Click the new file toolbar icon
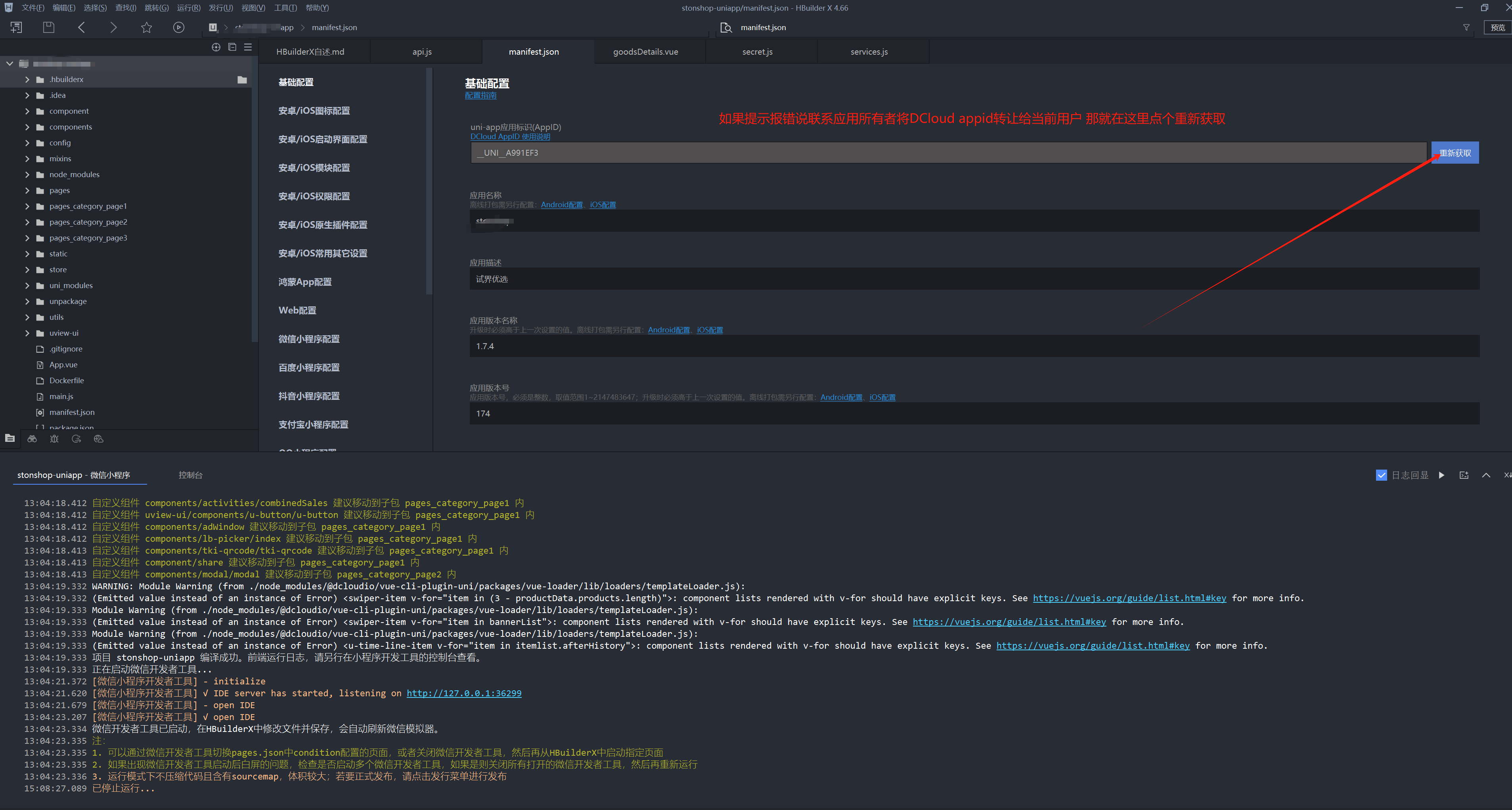This screenshot has width=1512, height=810. click(16, 28)
